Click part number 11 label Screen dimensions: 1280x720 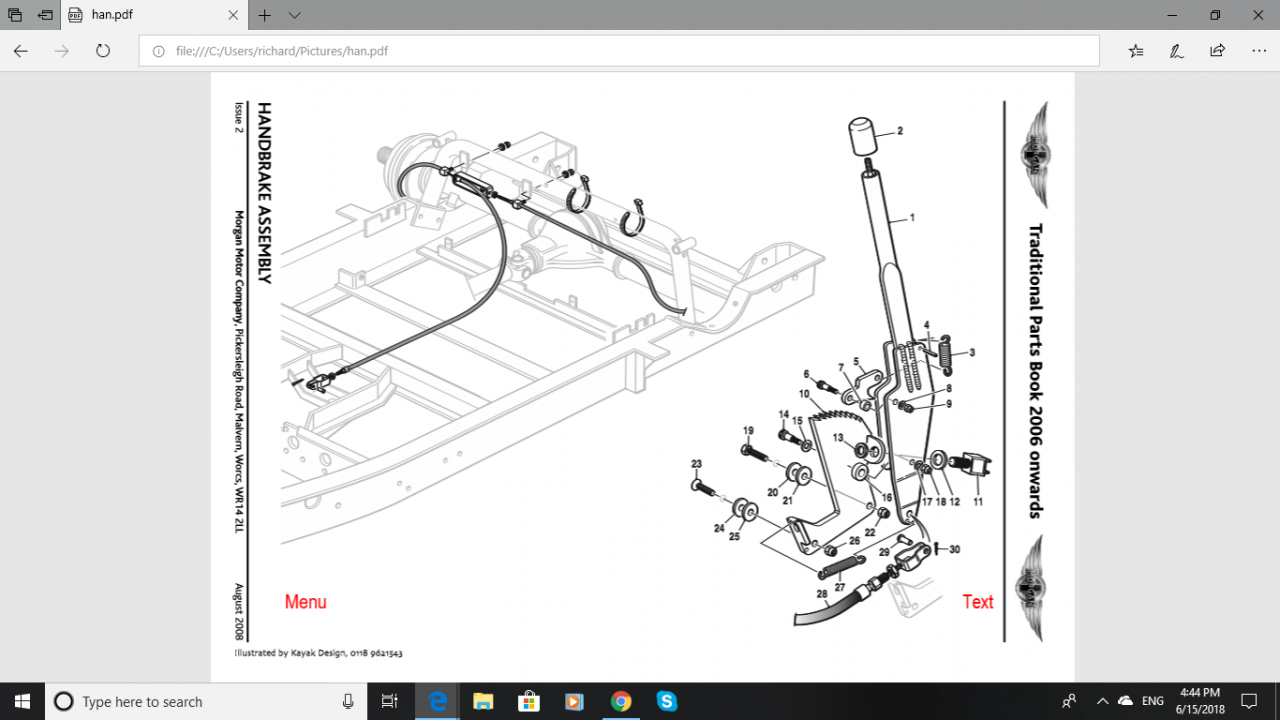(978, 501)
